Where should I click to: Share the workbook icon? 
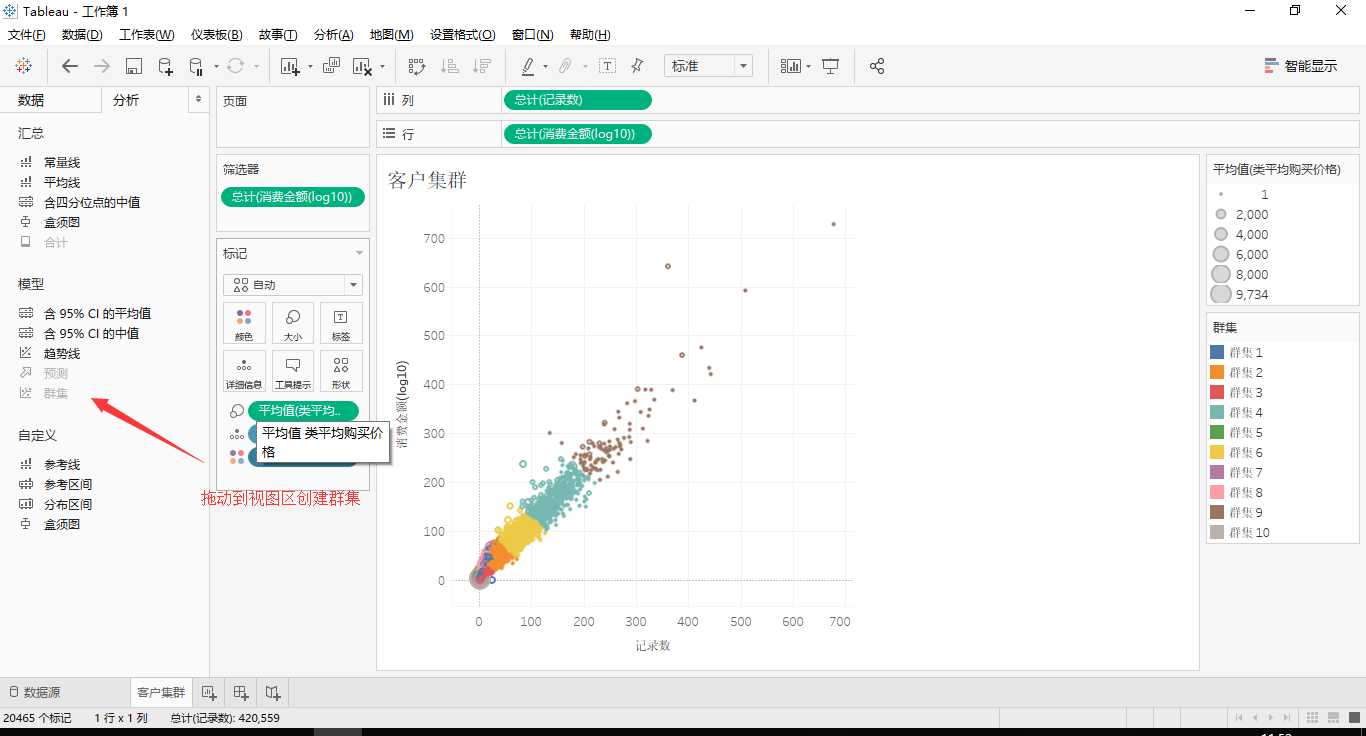pos(877,66)
